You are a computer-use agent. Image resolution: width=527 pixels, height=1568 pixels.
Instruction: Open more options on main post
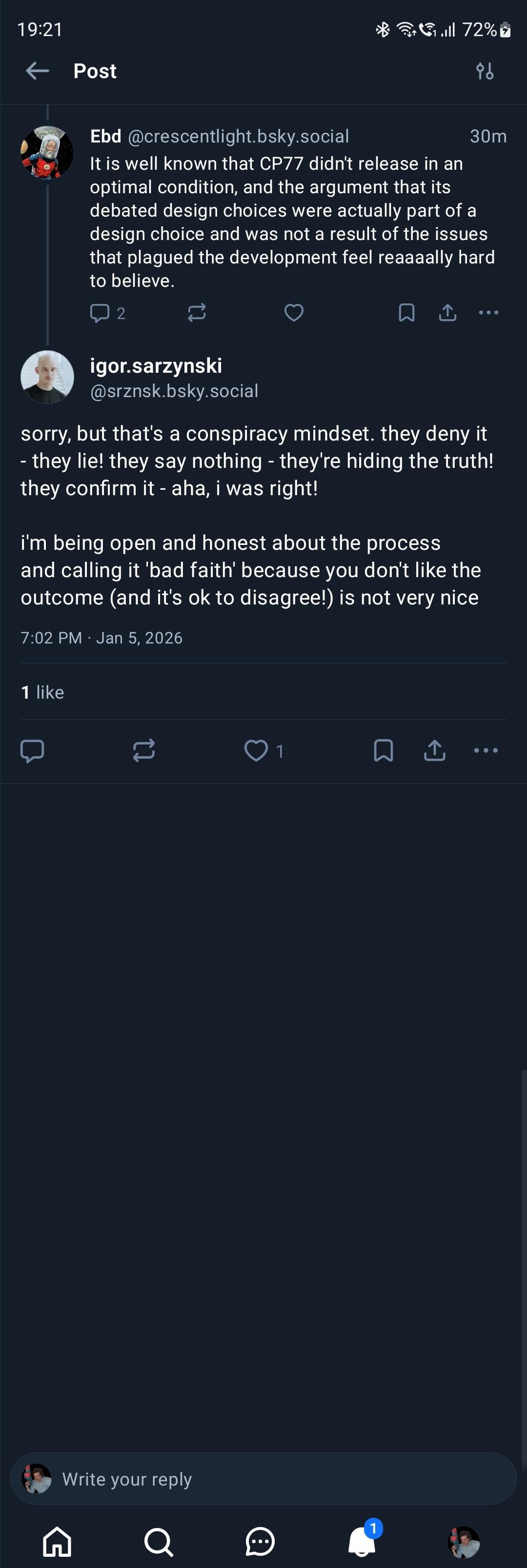tap(486, 750)
